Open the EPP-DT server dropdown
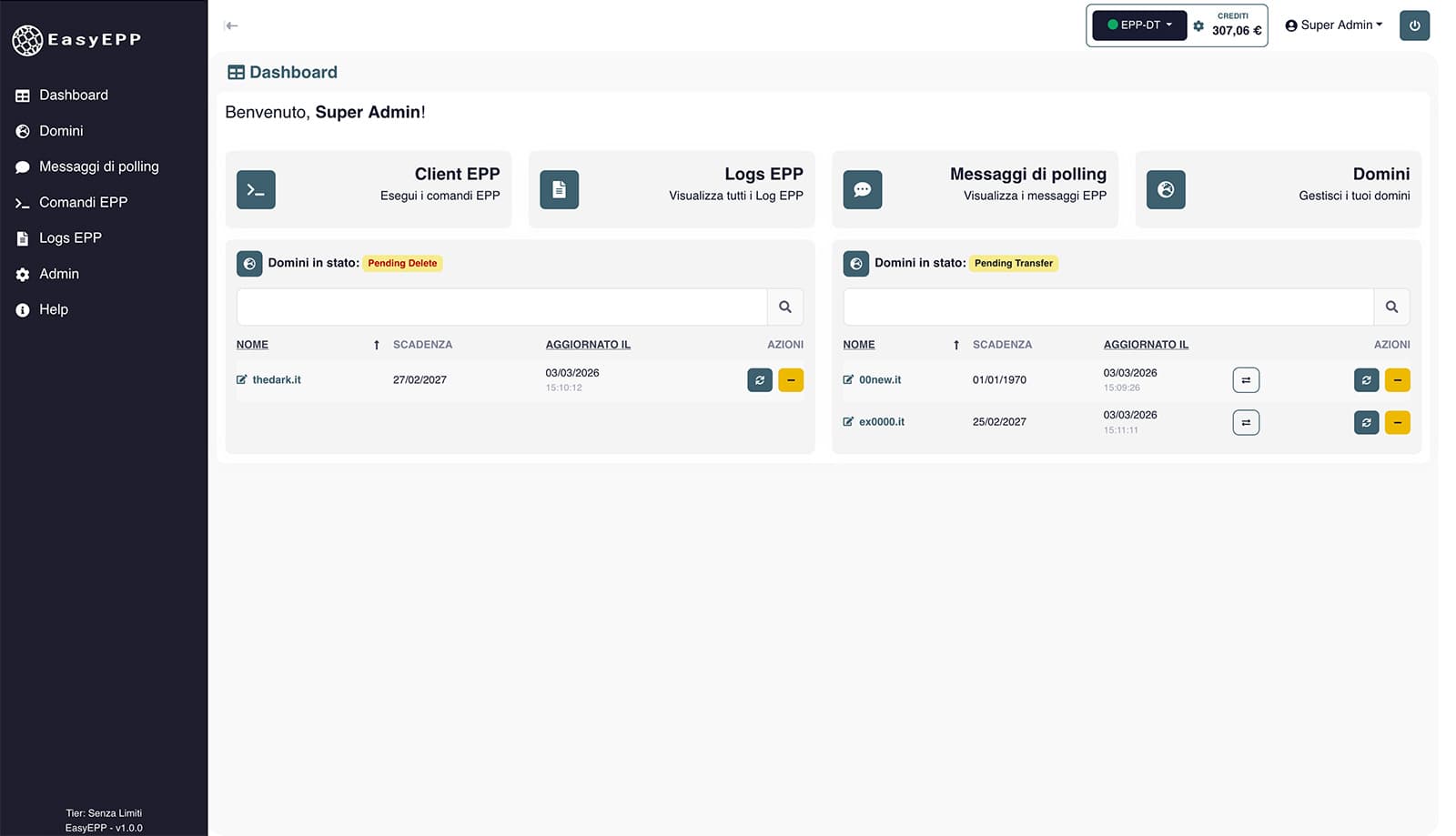Image resolution: width=1456 pixels, height=836 pixels. pos(1139,25)
